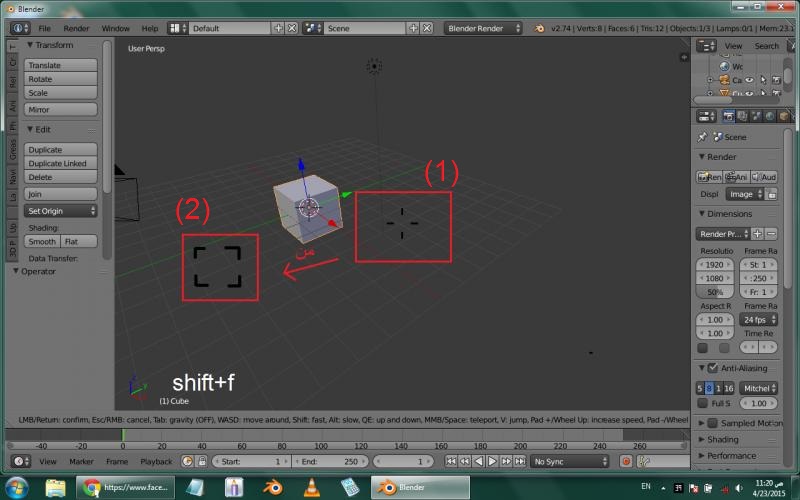The height and width of the screenshot is (500, 800).
Task: Select the Object properties tab icon
Action: click(784, 116)
